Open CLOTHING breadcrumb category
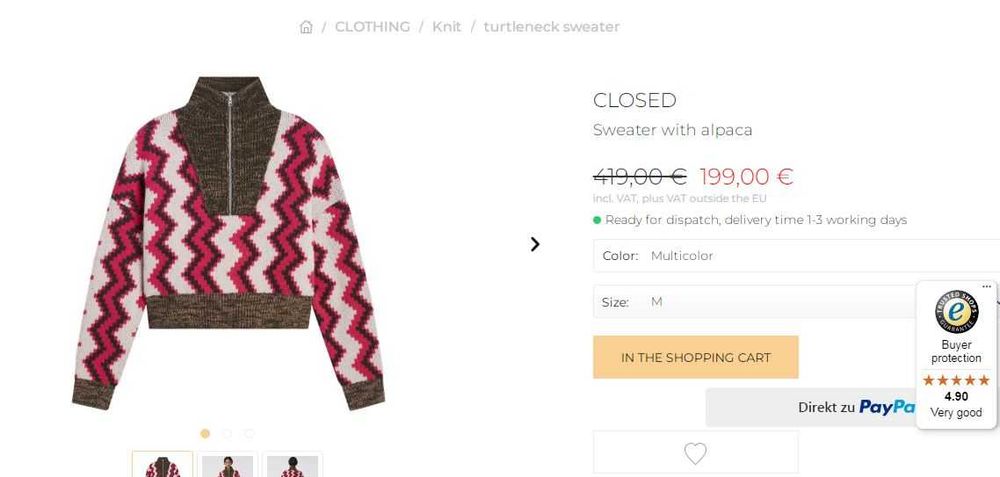 [372, 27]
